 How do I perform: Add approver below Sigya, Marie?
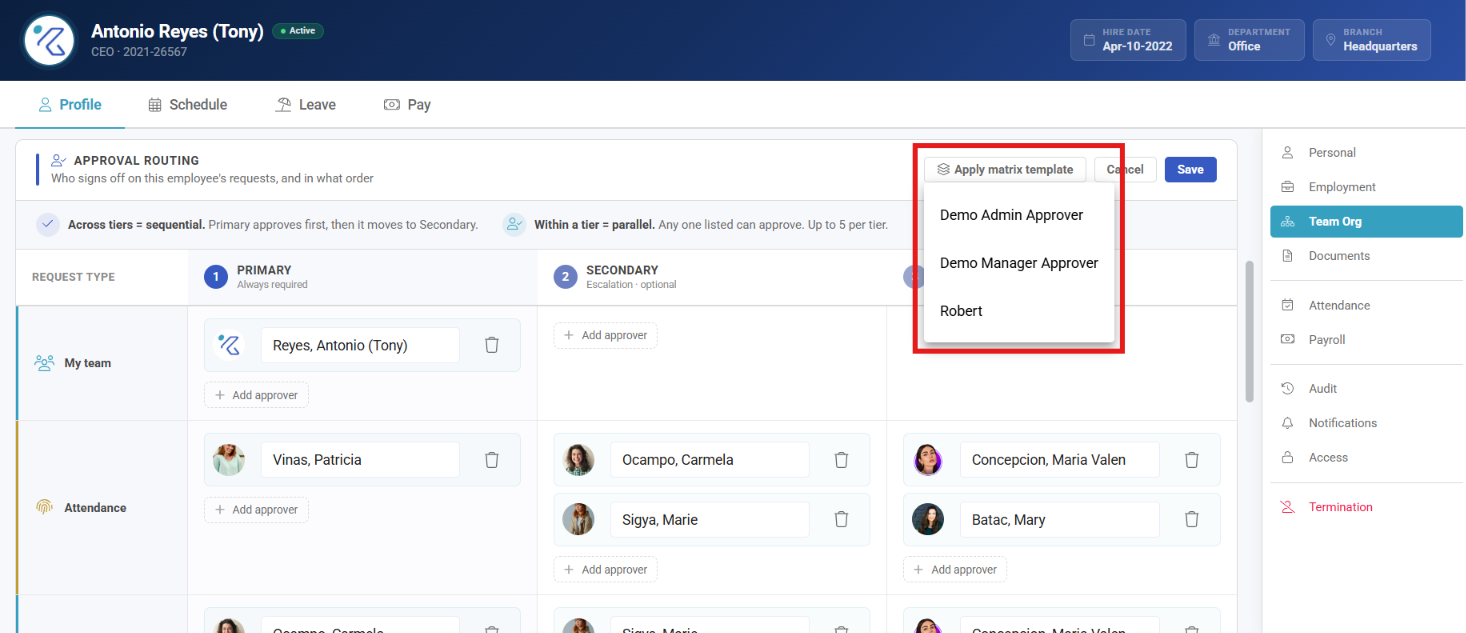[x=606, y=570]
